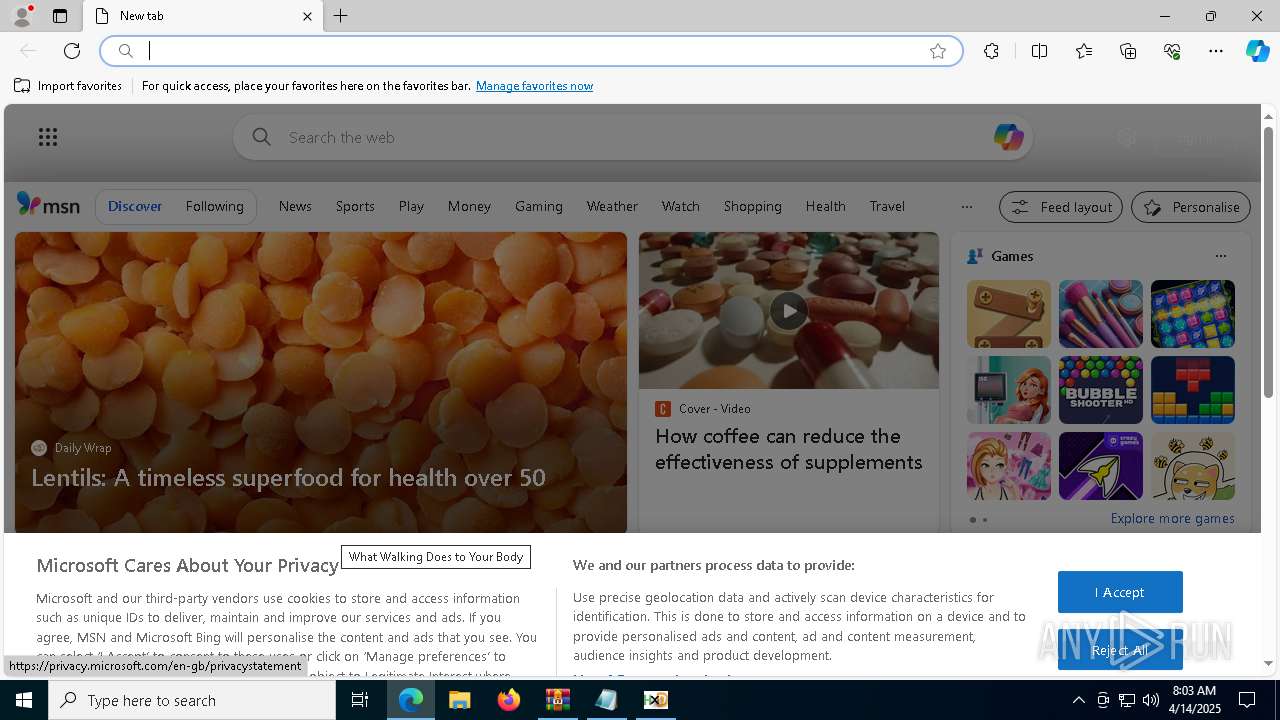Refresh the page
The image size is (1280, 720).
tap(72, 51)
